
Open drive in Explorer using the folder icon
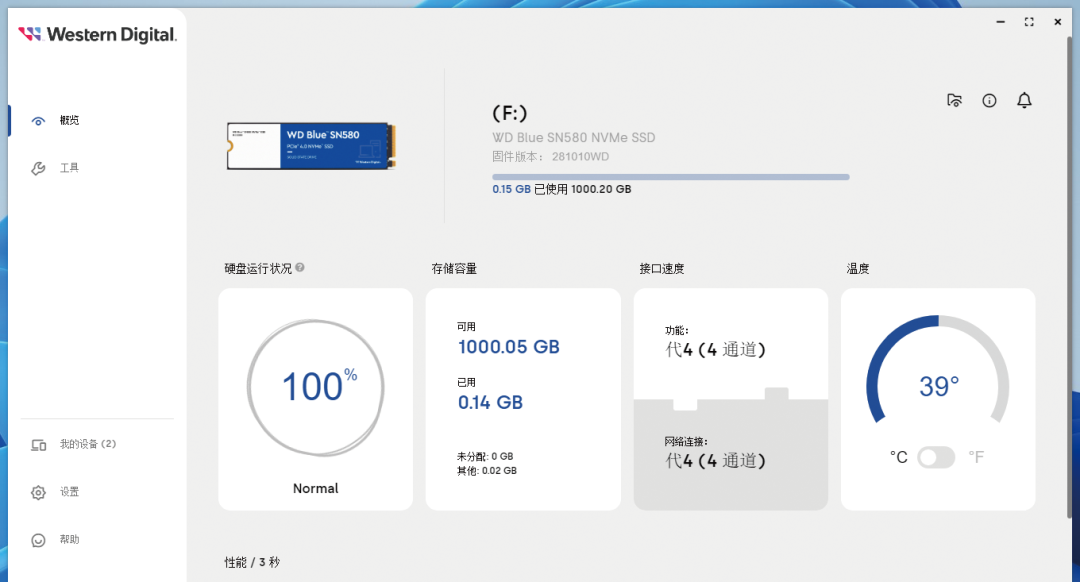(954, 100)
